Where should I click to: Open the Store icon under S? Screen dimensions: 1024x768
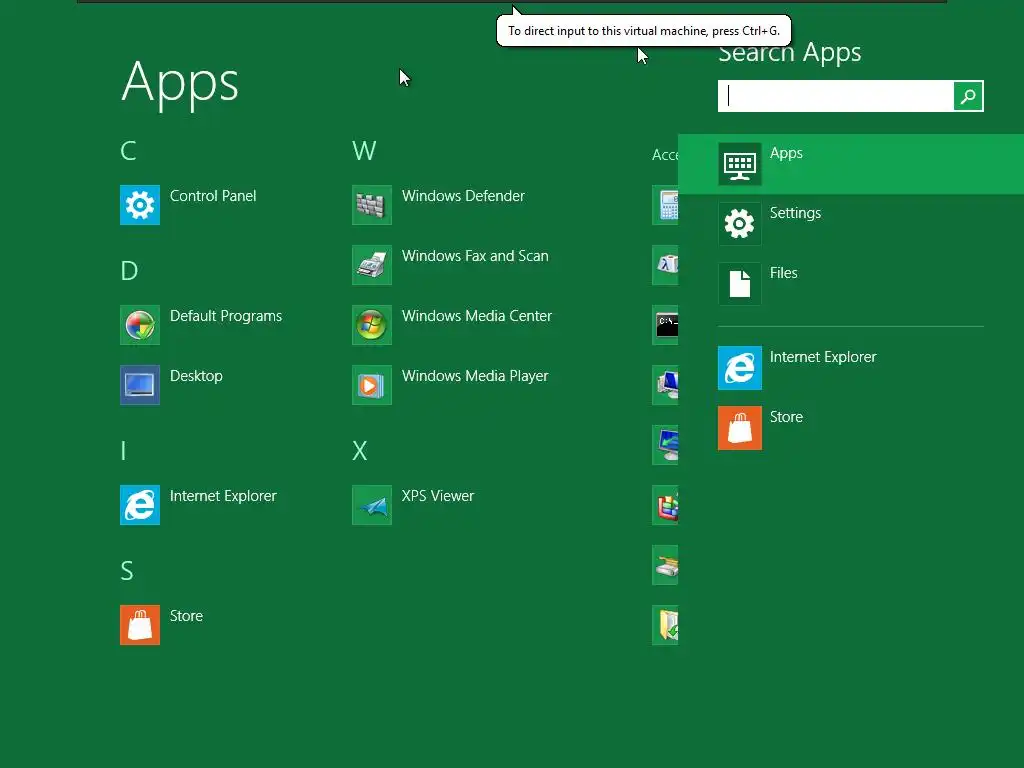tap(140, 625)
